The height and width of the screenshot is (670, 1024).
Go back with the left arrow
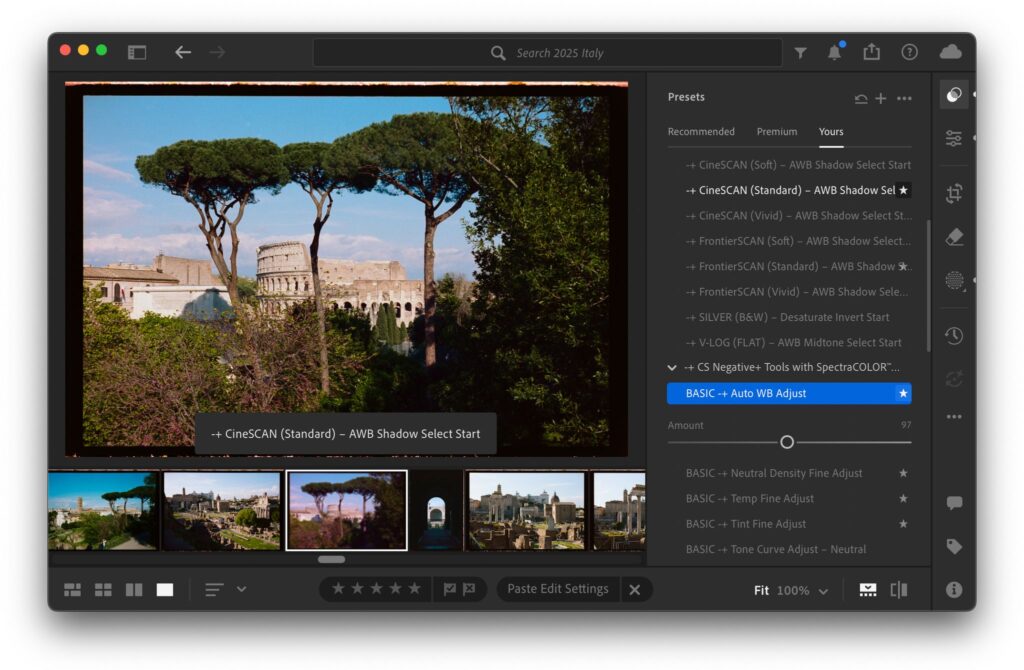point(183,52)
